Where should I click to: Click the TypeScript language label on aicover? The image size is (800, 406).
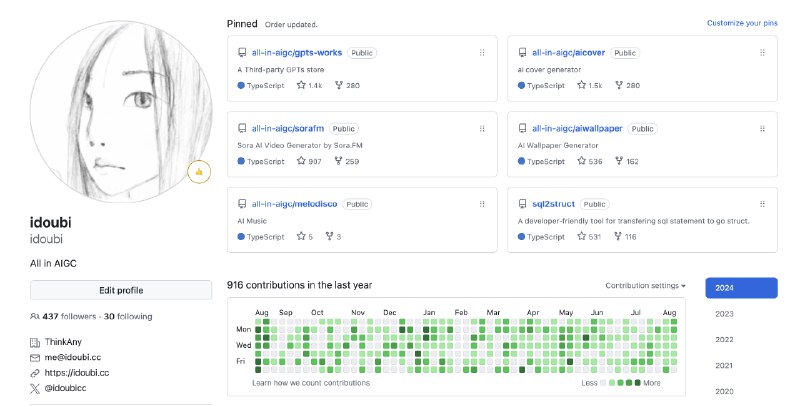click(x=546, y=85)
